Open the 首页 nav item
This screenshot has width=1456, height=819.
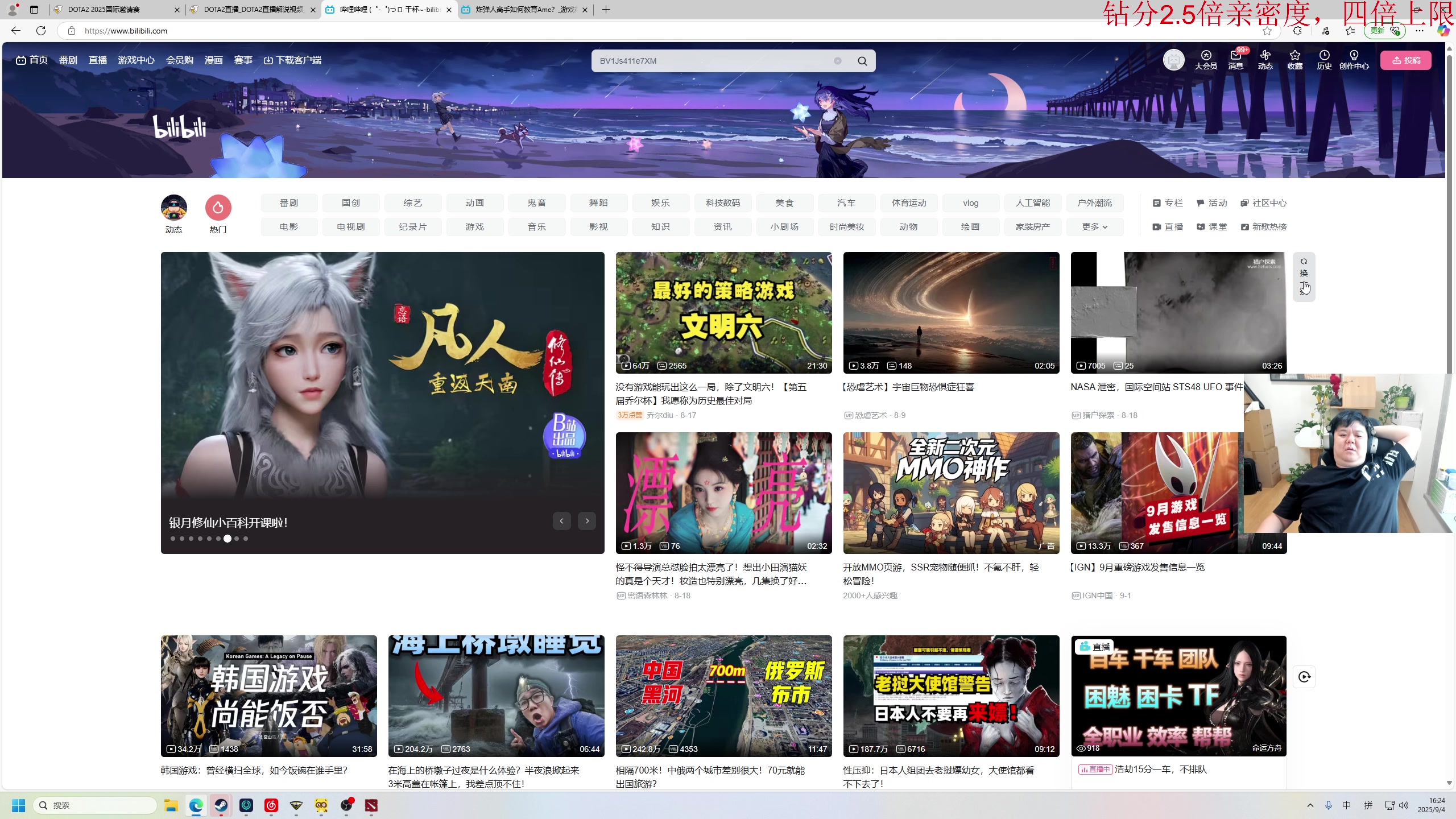32,60
